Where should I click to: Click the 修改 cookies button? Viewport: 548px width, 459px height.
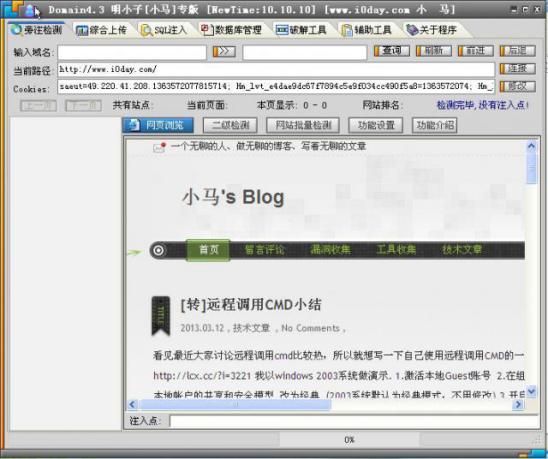coord(518,86)
